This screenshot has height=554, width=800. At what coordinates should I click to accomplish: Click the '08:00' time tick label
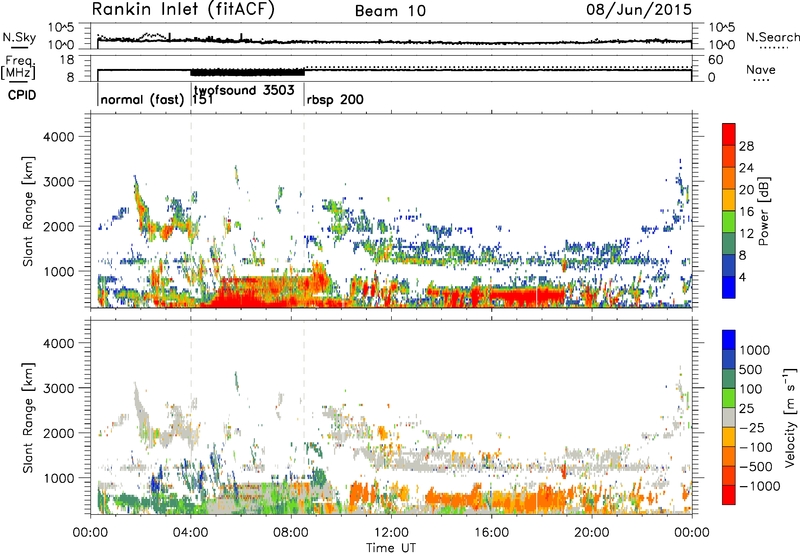click(x=291, y=533)
